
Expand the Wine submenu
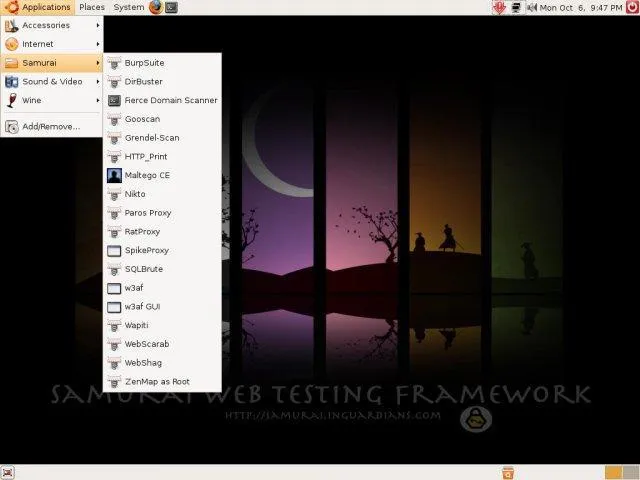50,100
